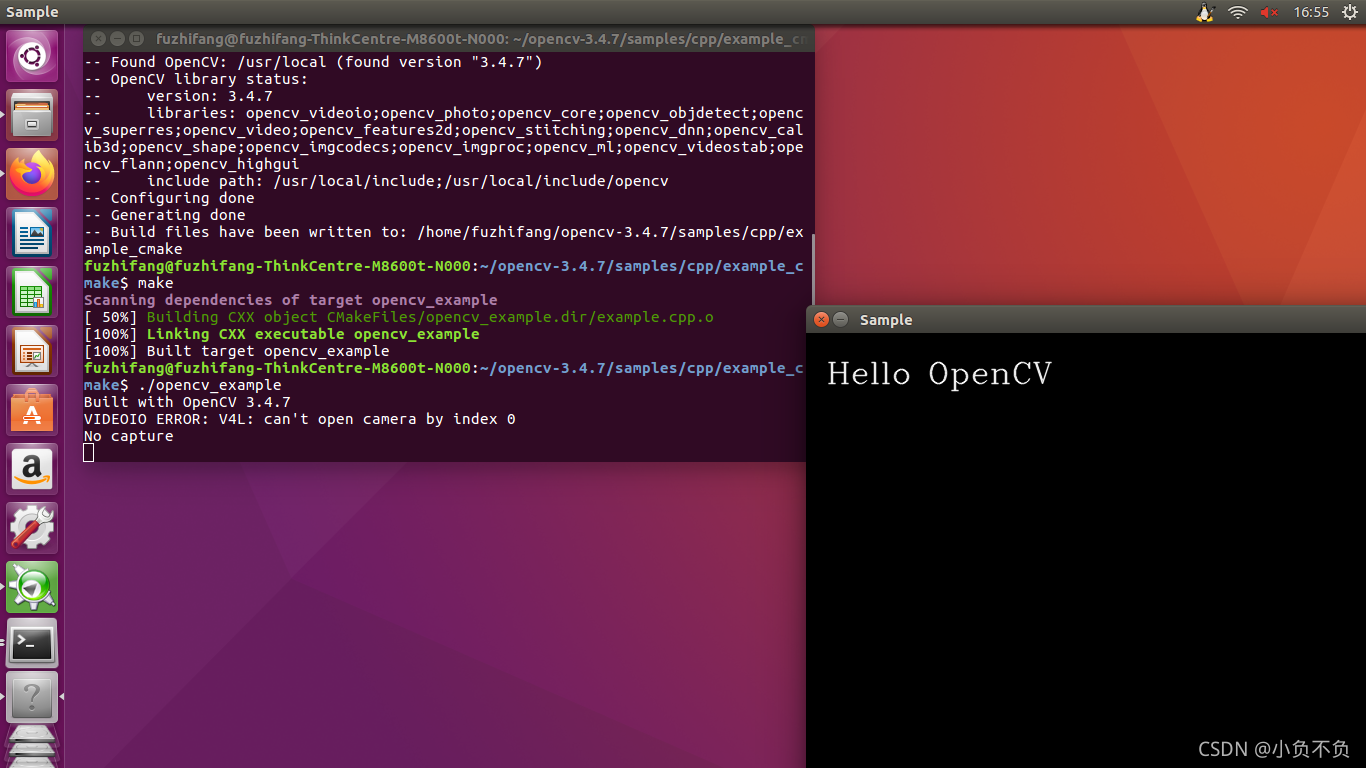Open Ubuntu Software center icon
The width and height of the screenshot is (1366, 768).
pos(33,410)
